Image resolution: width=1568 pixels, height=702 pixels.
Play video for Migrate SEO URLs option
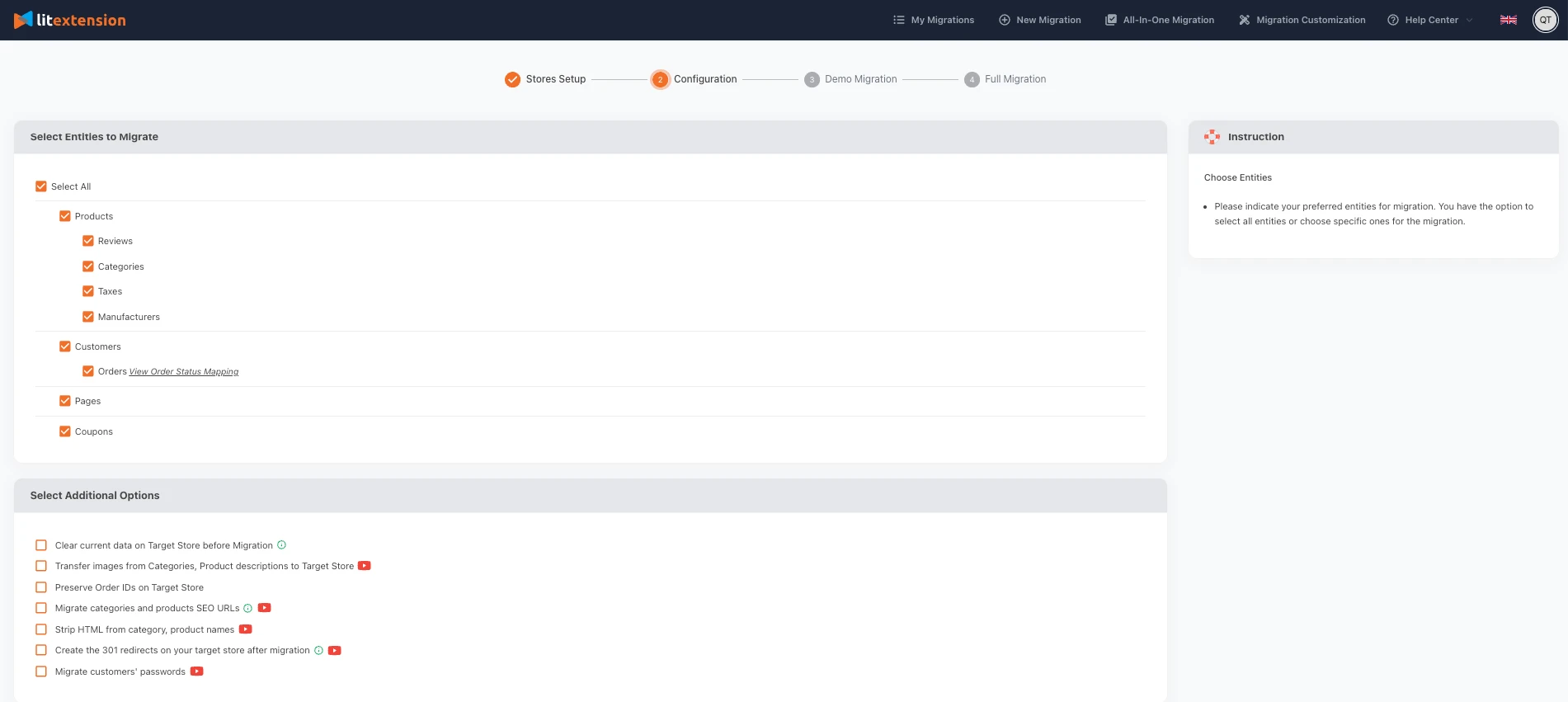[x=265, y=608]
